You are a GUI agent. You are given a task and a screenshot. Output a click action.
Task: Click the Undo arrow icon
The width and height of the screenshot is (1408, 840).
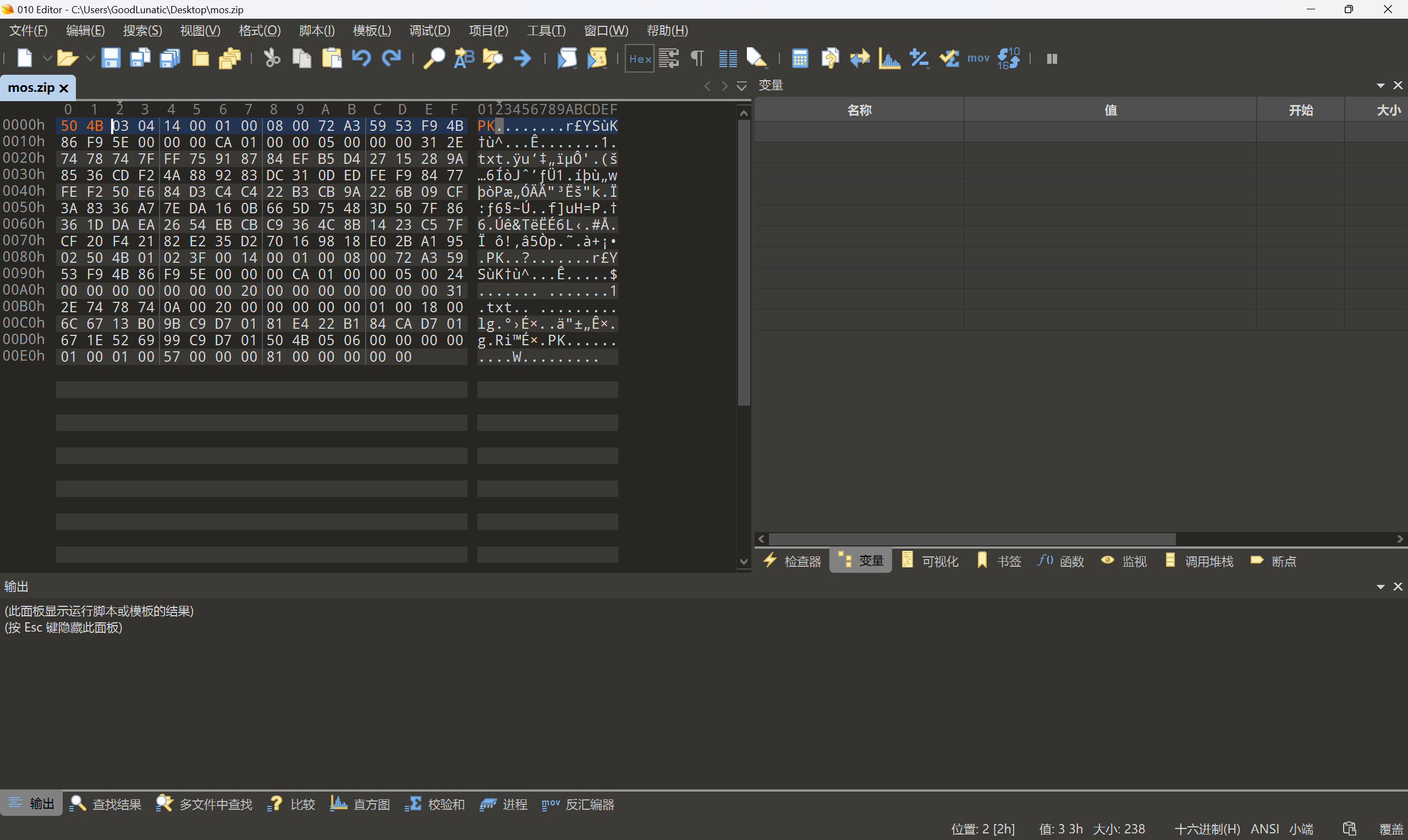361,58
